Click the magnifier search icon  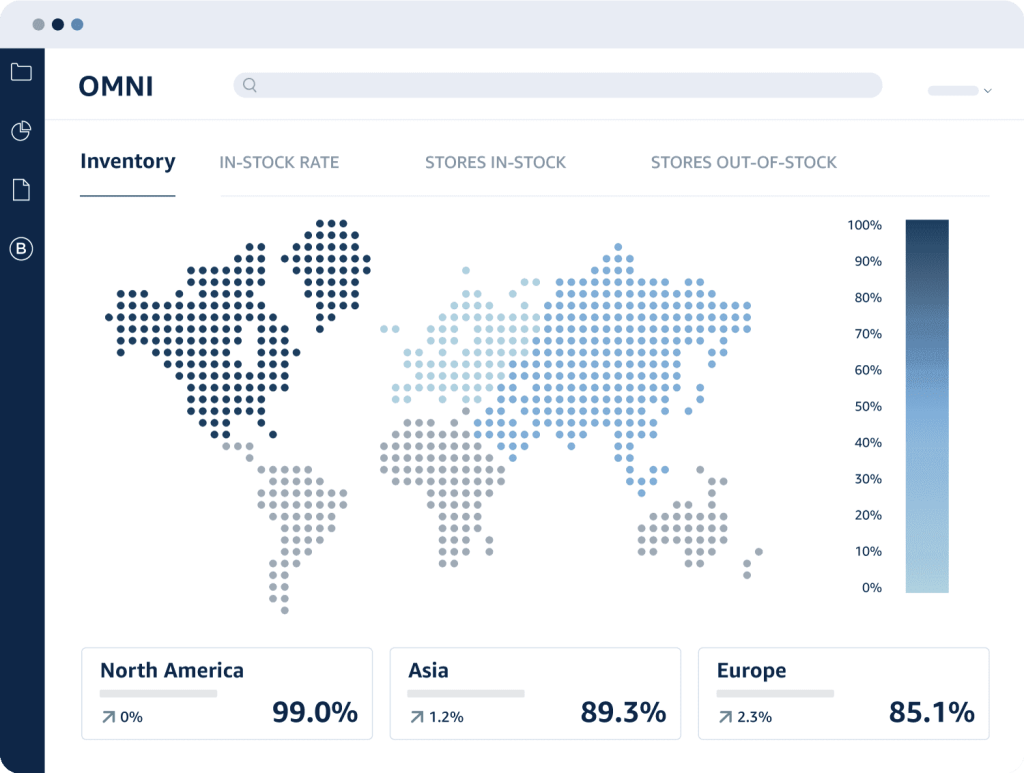[x=250, y=85]
